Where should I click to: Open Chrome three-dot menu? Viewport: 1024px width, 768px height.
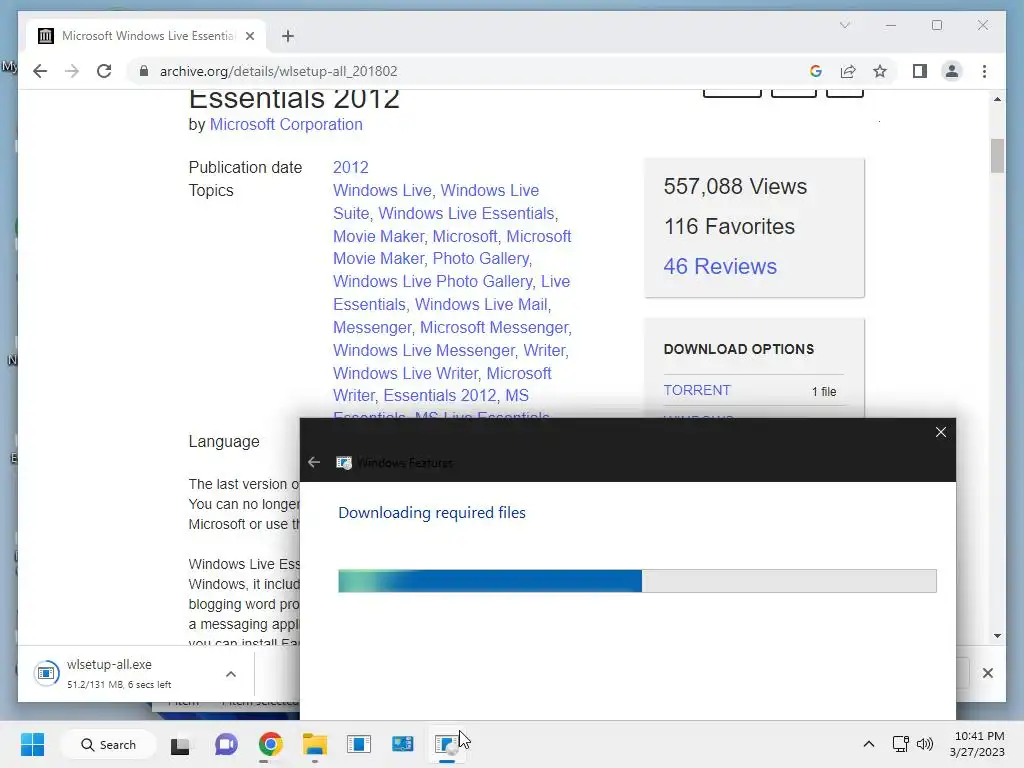[984, 71]
